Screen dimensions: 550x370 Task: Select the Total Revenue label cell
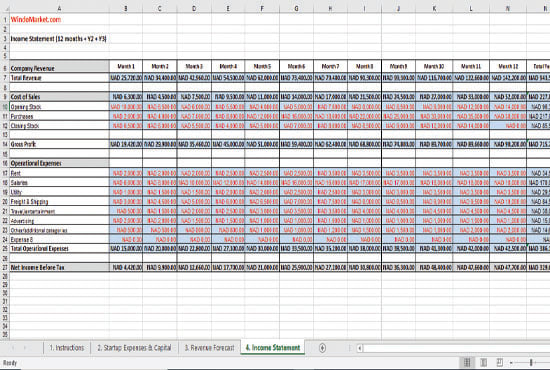(x=59, y=78)
